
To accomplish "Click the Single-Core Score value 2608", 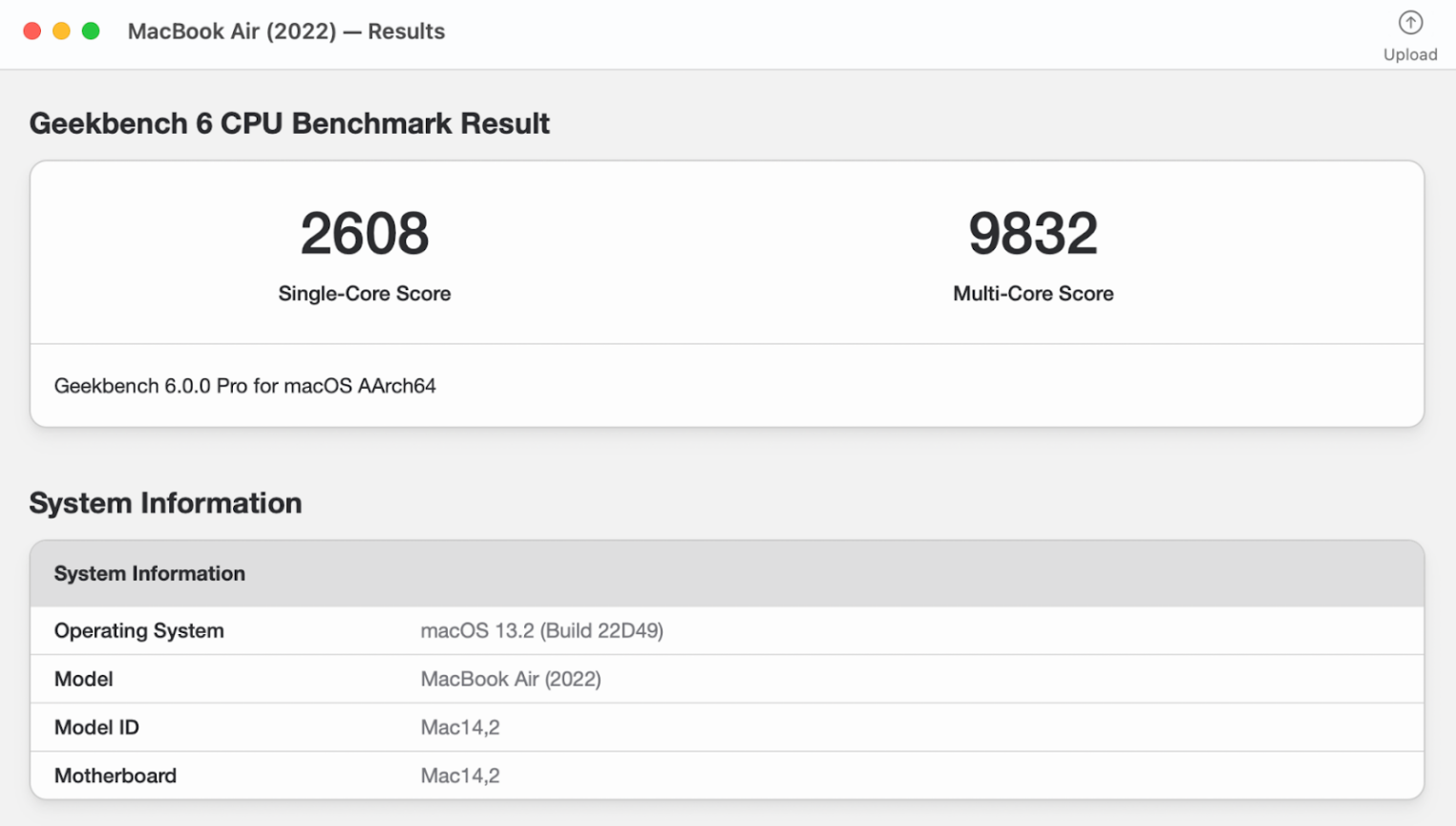I will (x=364, y=230).
